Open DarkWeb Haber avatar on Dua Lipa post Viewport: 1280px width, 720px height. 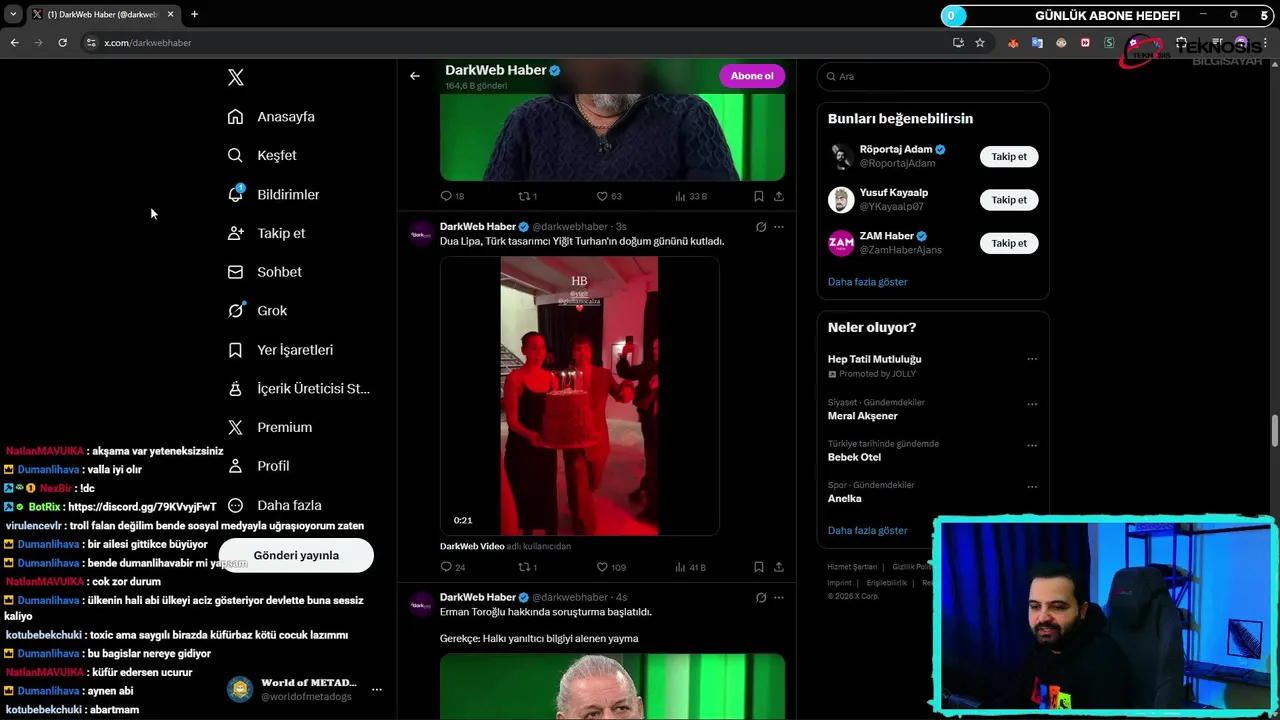pos(421,234)
